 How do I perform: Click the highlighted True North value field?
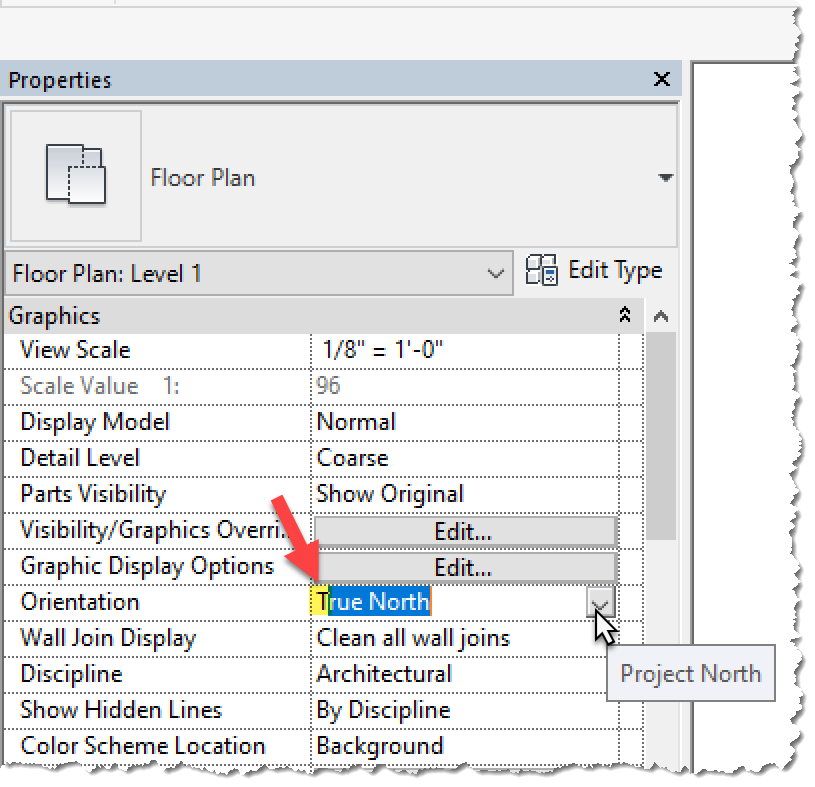373,602
